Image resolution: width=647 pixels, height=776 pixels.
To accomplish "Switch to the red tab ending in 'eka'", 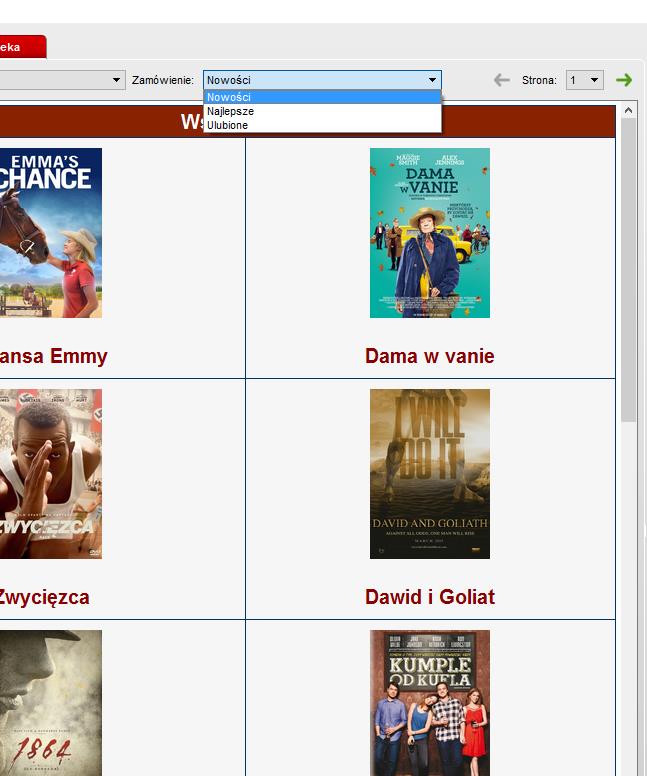I will click(x=22, y=47).
